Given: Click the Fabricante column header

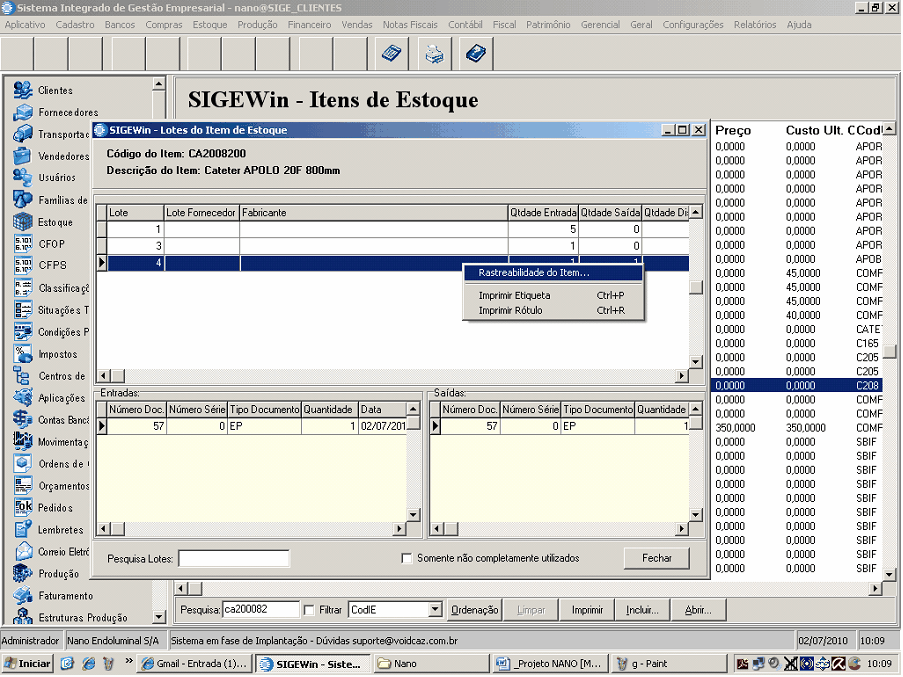Looking at the screenshot, I should point(373,212).
